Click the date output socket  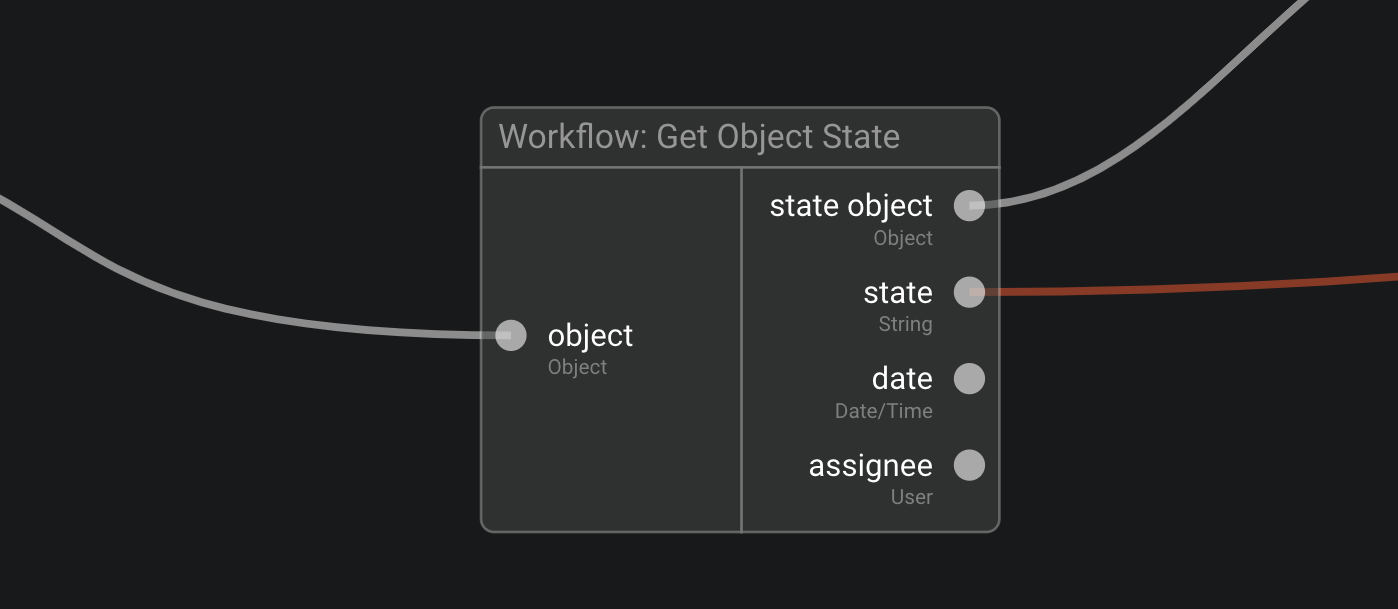click(968, 379)
